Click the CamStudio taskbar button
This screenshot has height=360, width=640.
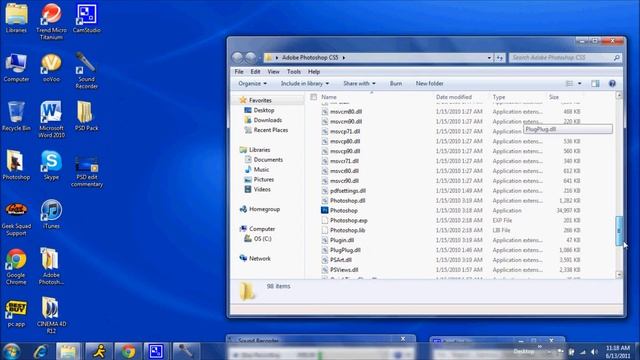click(156, 351)
